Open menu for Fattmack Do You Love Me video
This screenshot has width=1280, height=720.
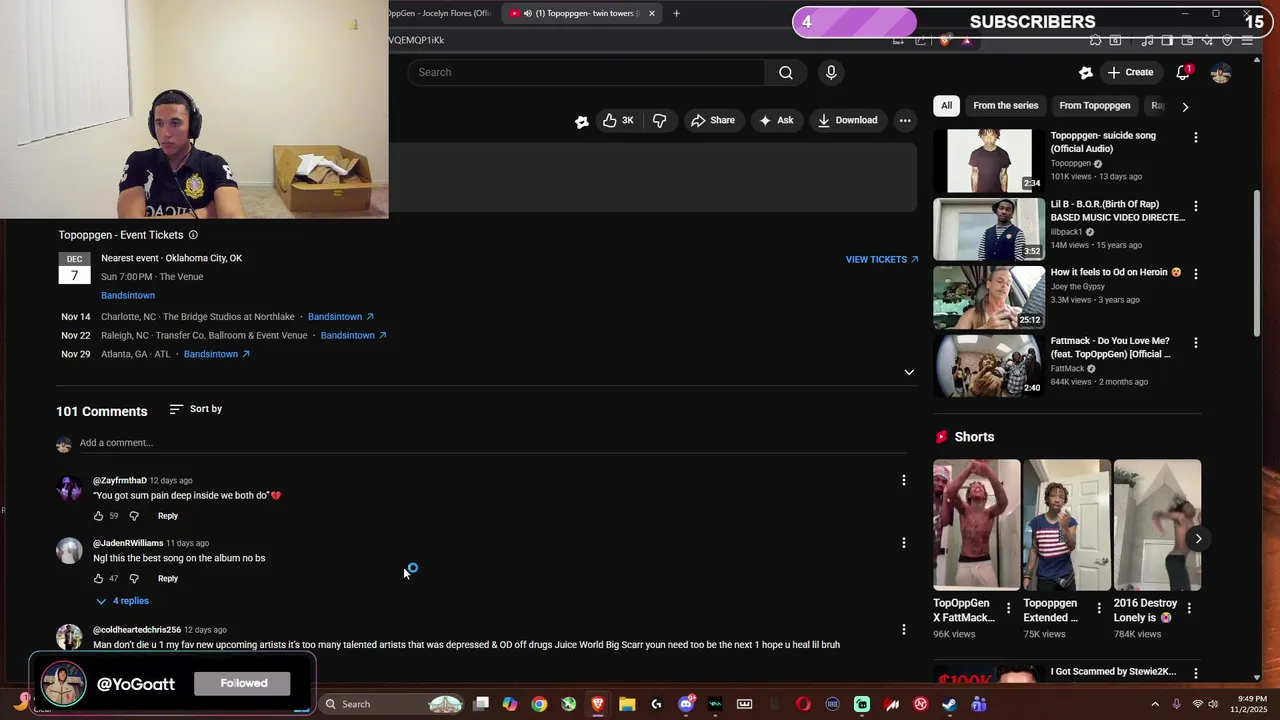pyautogui.click(x=1195, y=343)
